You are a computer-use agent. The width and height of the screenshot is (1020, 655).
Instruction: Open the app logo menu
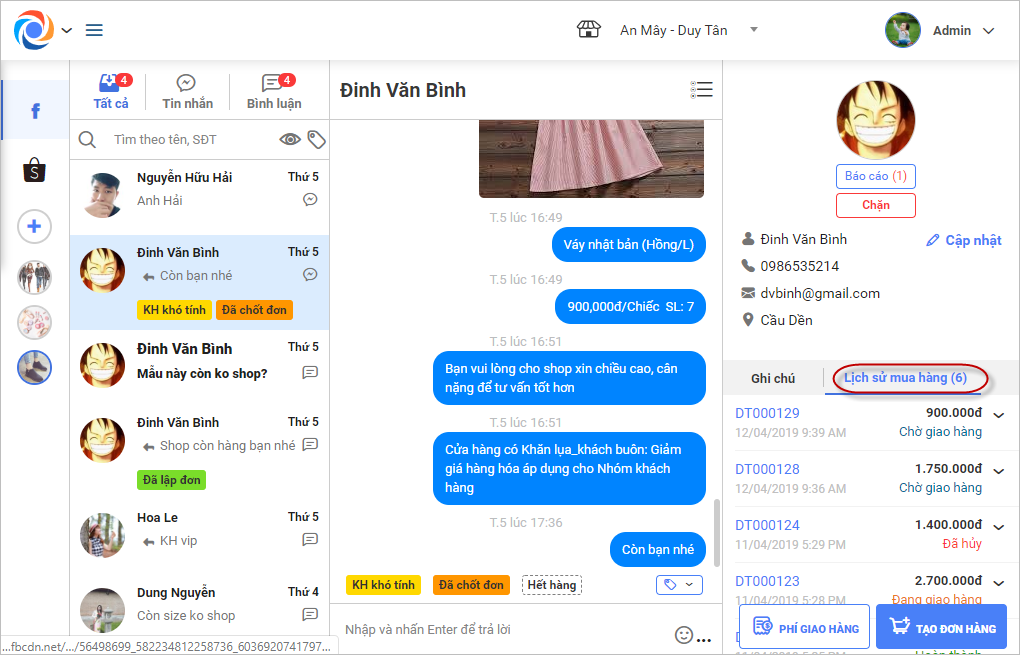(x=34, y=30)
